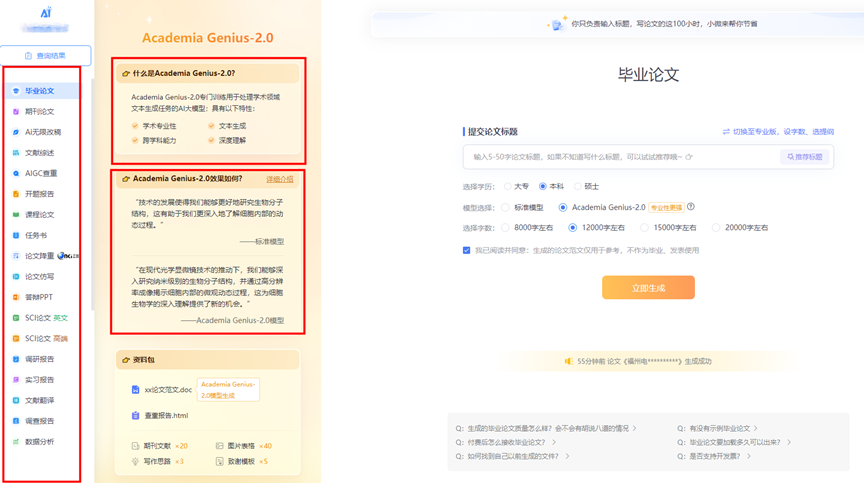Click the 55分钟前 论文 生成成功 notice text

(x=644, y=361)
